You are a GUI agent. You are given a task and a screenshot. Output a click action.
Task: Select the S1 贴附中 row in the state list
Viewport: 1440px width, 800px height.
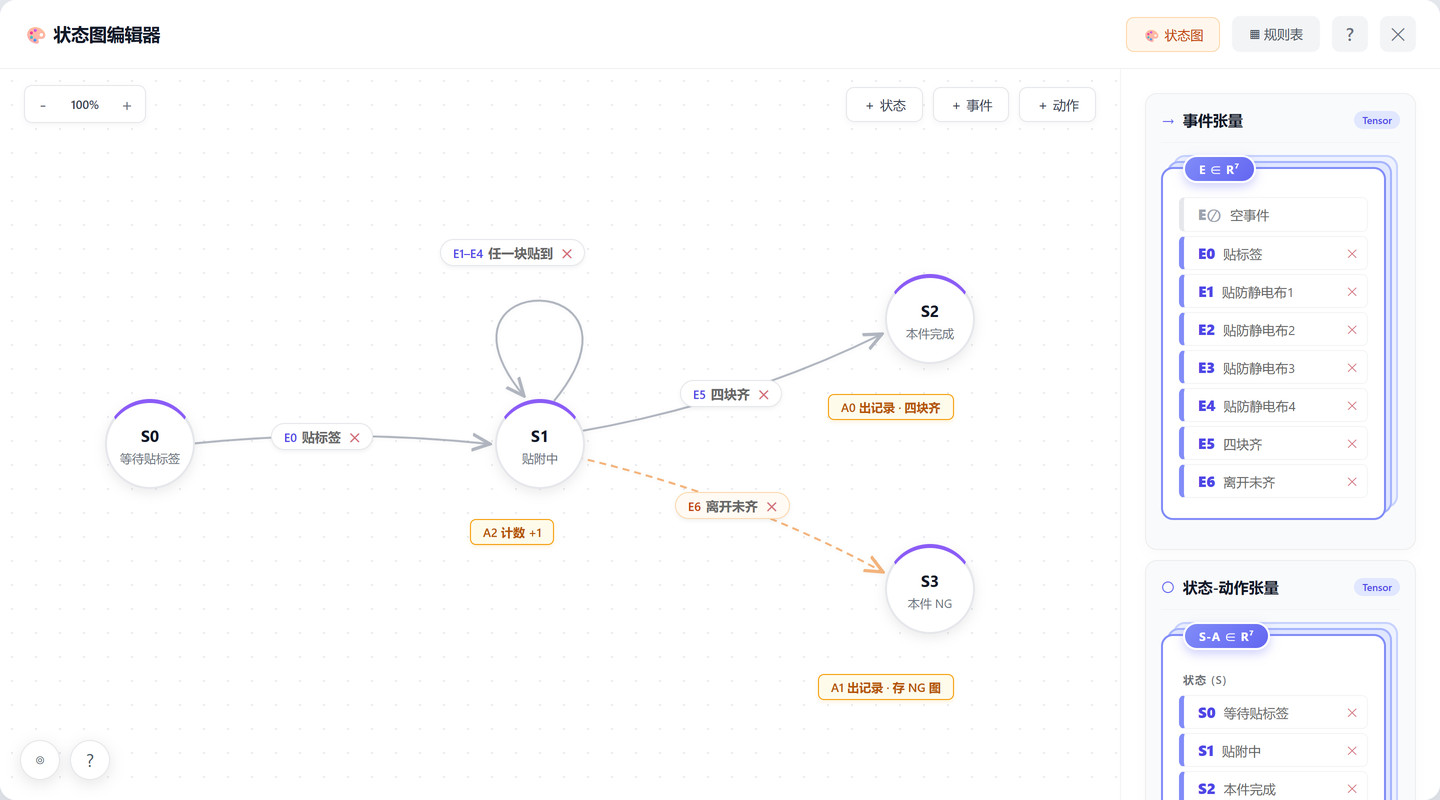pyautogui.click(x=1273, y=751)
